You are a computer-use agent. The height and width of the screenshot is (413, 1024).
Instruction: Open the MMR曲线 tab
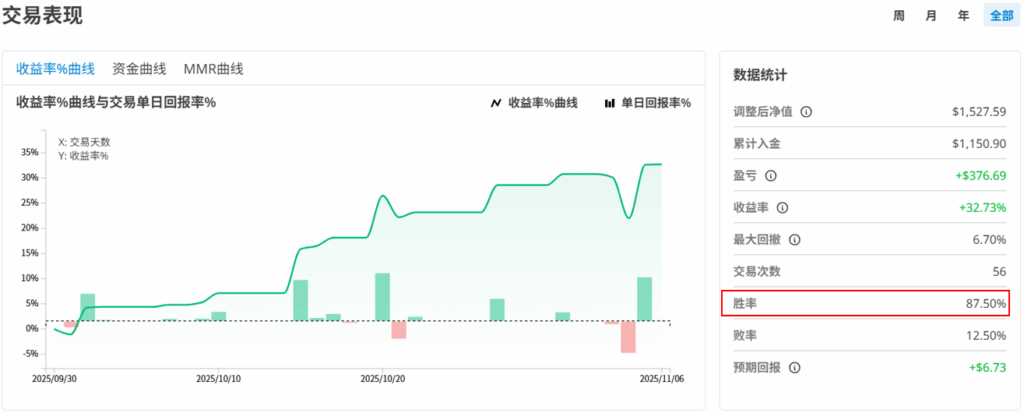213,69
